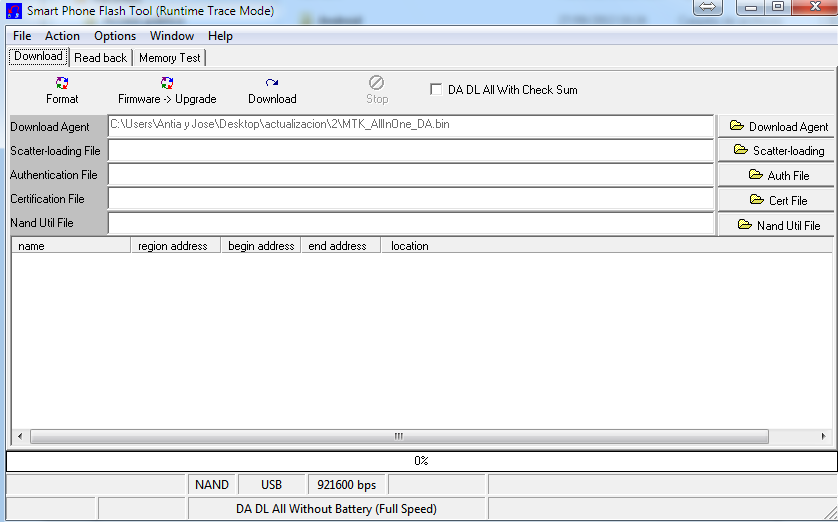Open the Help menu
The width and height of the screenshot is (838, 522).
[x=220, y=36]
